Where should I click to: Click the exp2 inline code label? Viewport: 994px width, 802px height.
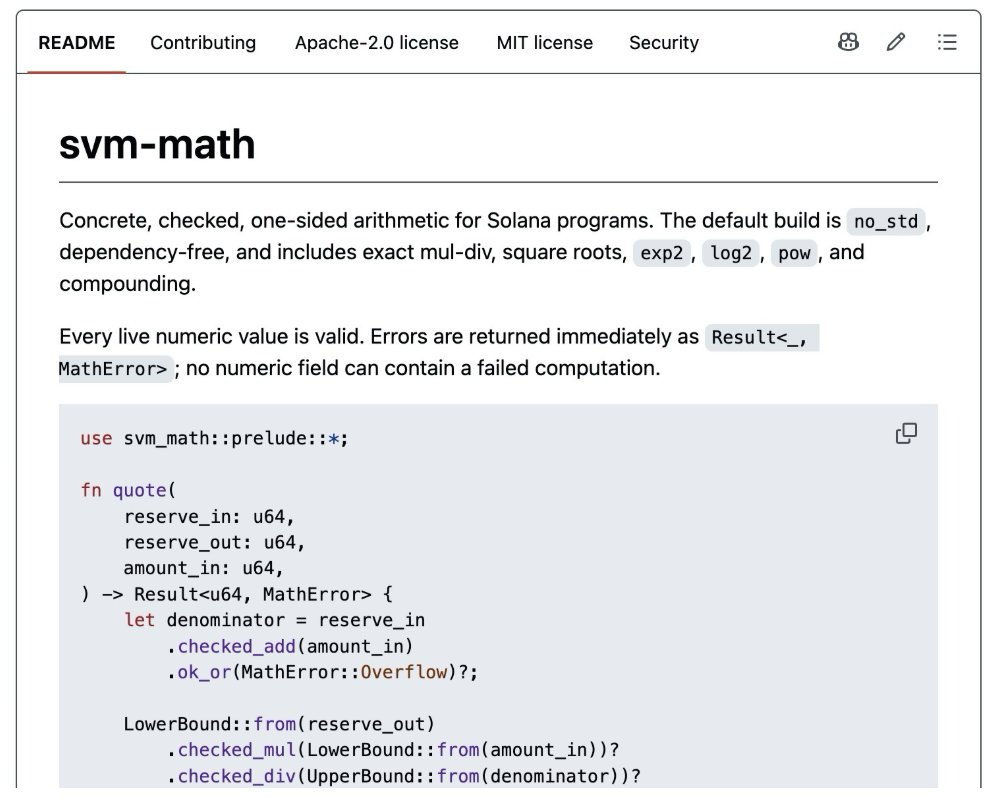click(661, 253)
